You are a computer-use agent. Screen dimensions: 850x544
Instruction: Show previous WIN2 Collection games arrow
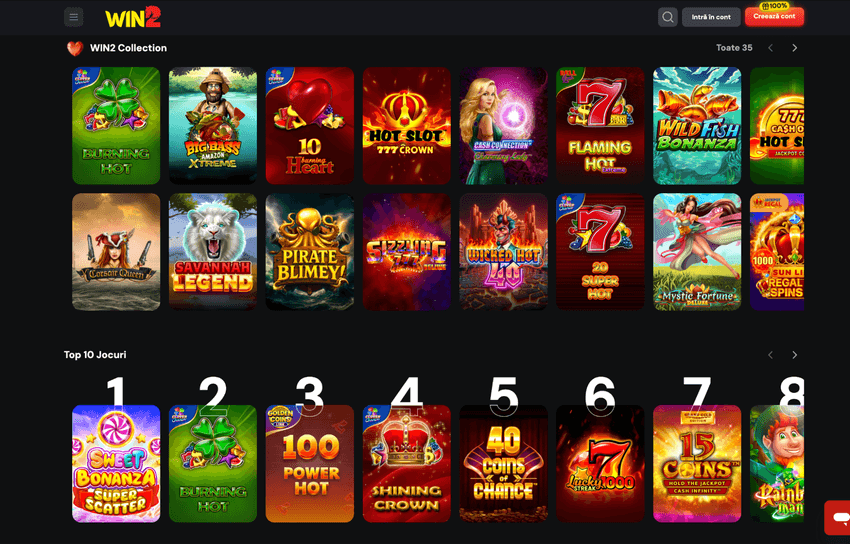point(770,48)
